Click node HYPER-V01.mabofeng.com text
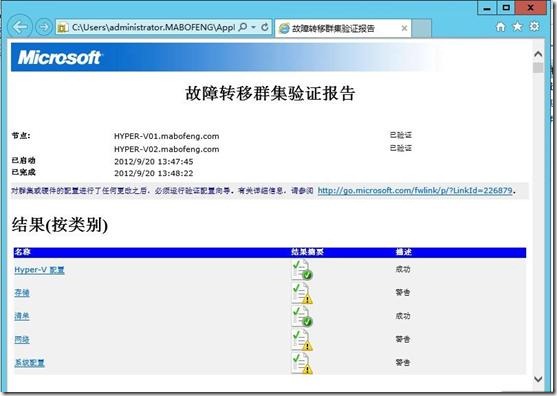This screenshot has height=396, width=557. click(x=167, y=136)
